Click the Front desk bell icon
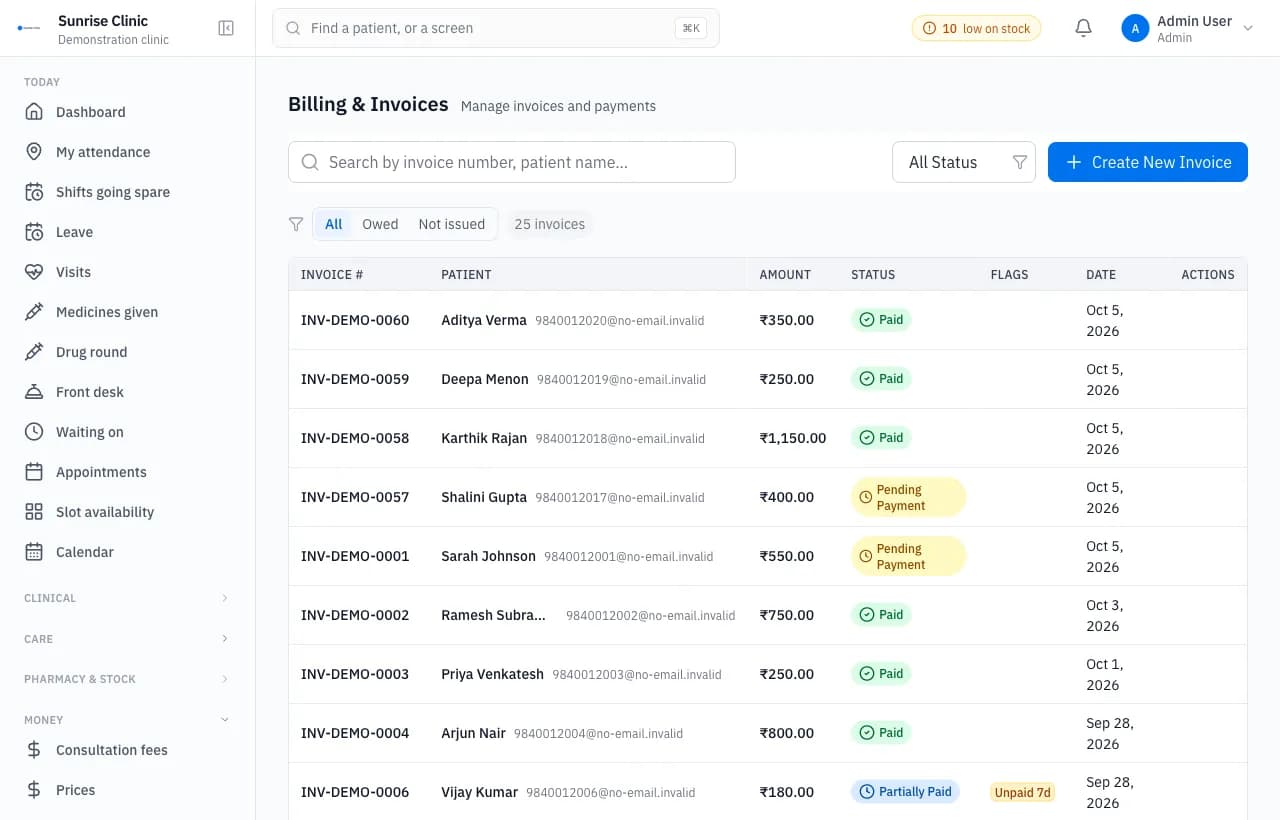The height and width of the screenshot is (820, 1280). pyautogui.click(x=34, y=392)
